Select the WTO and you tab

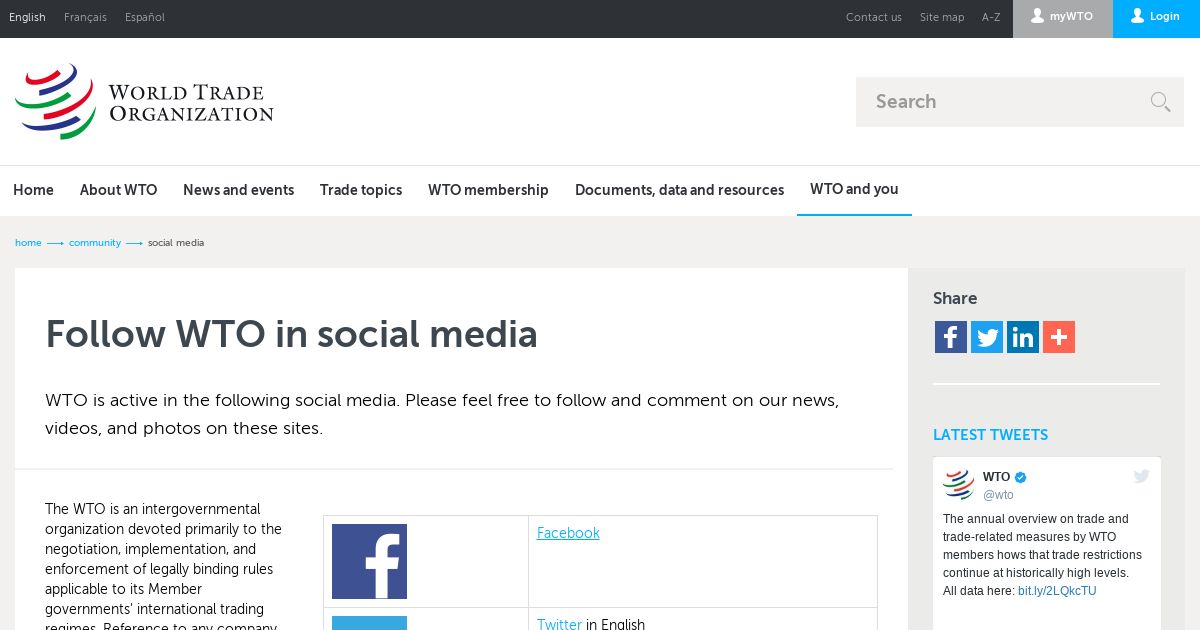pyautogui.click(x=854, y=189)
